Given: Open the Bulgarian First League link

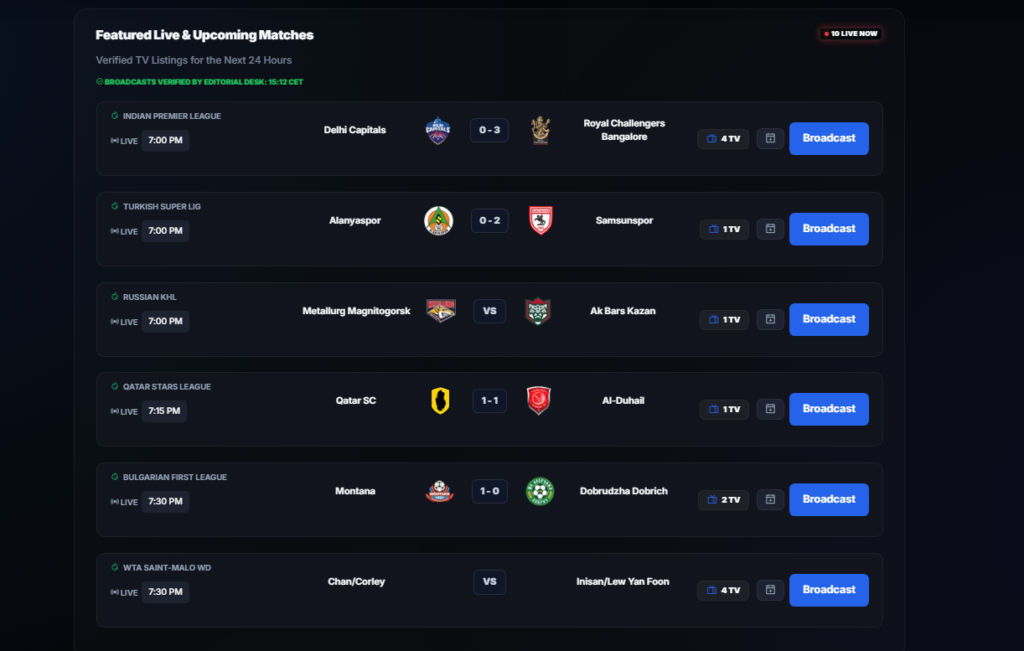Looking at the screenshot, I should point(174,477).
